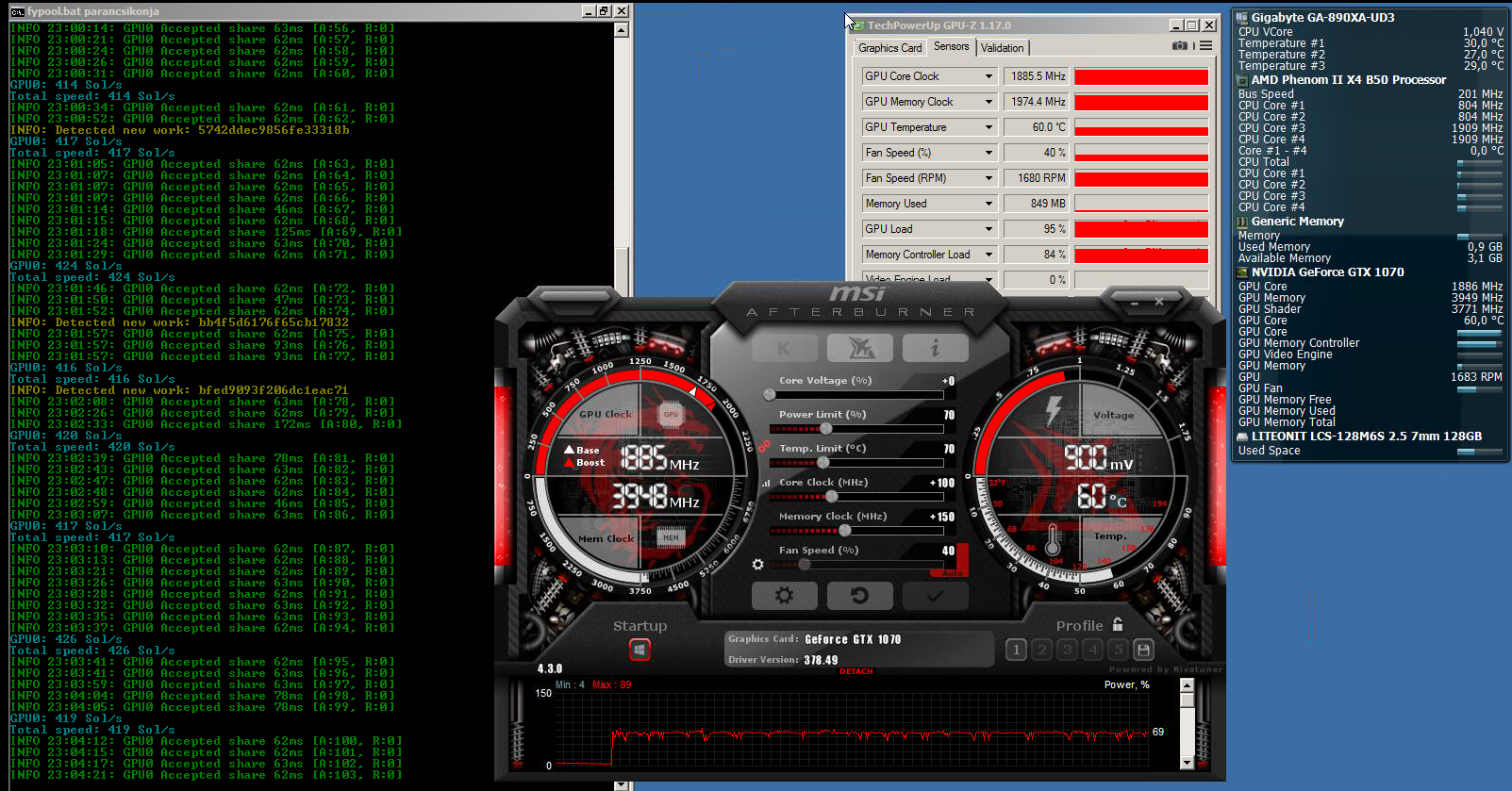
Task: Open the GPU Temperature sensor dropdown
Action: [x=989, y=127]
